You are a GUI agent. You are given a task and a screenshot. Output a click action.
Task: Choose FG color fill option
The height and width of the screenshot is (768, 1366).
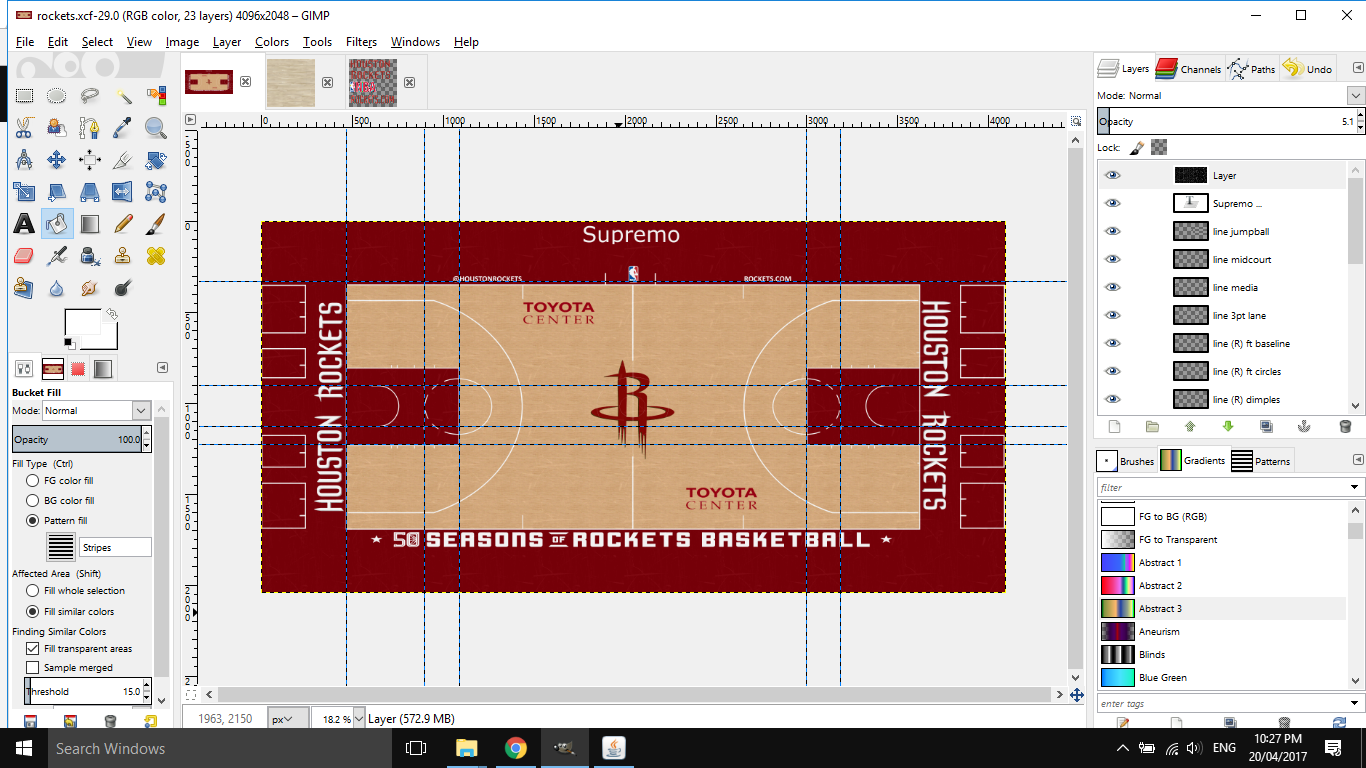click(x=33, y=481)
